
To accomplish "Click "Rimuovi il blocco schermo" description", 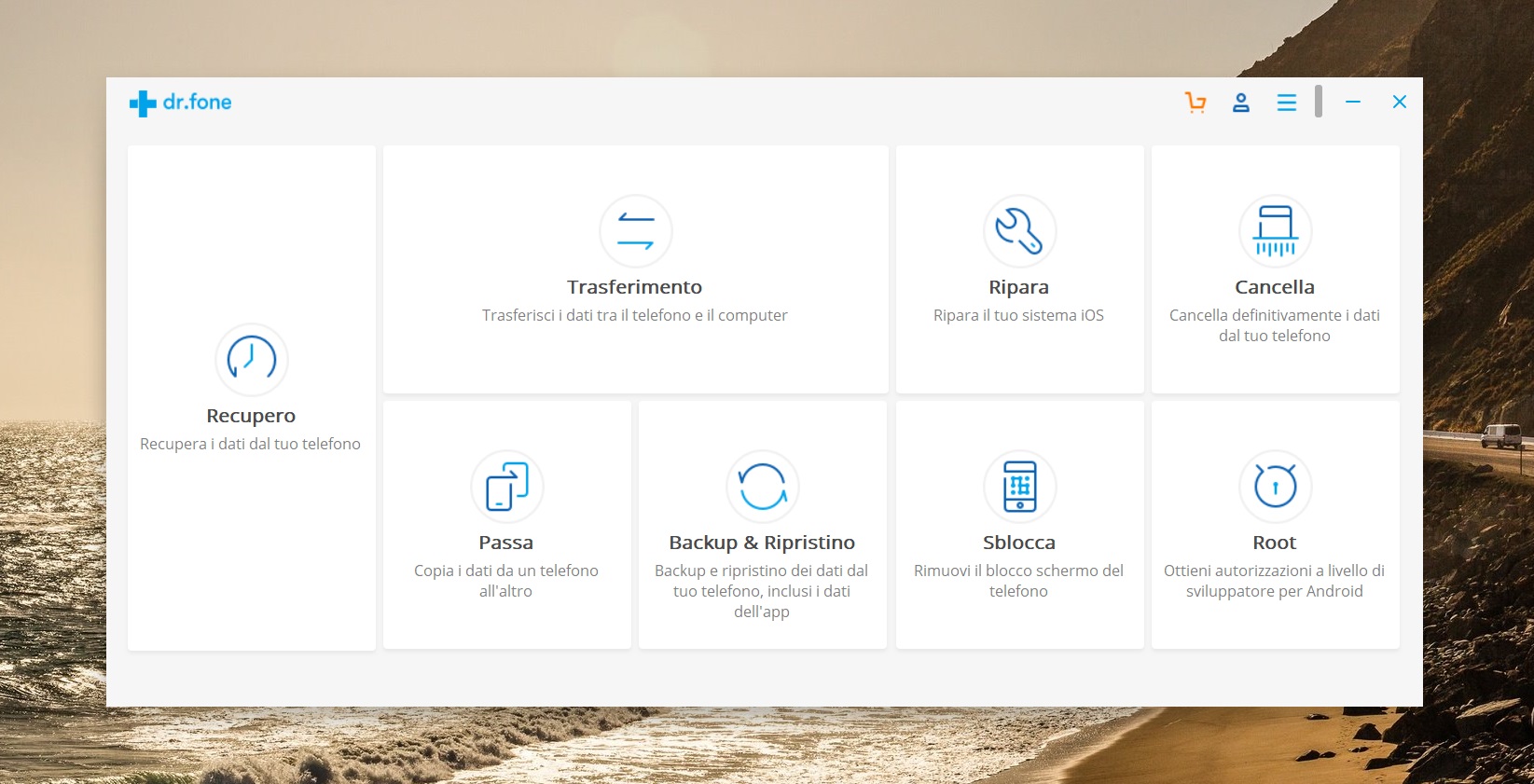I will tap(1019, 581).
